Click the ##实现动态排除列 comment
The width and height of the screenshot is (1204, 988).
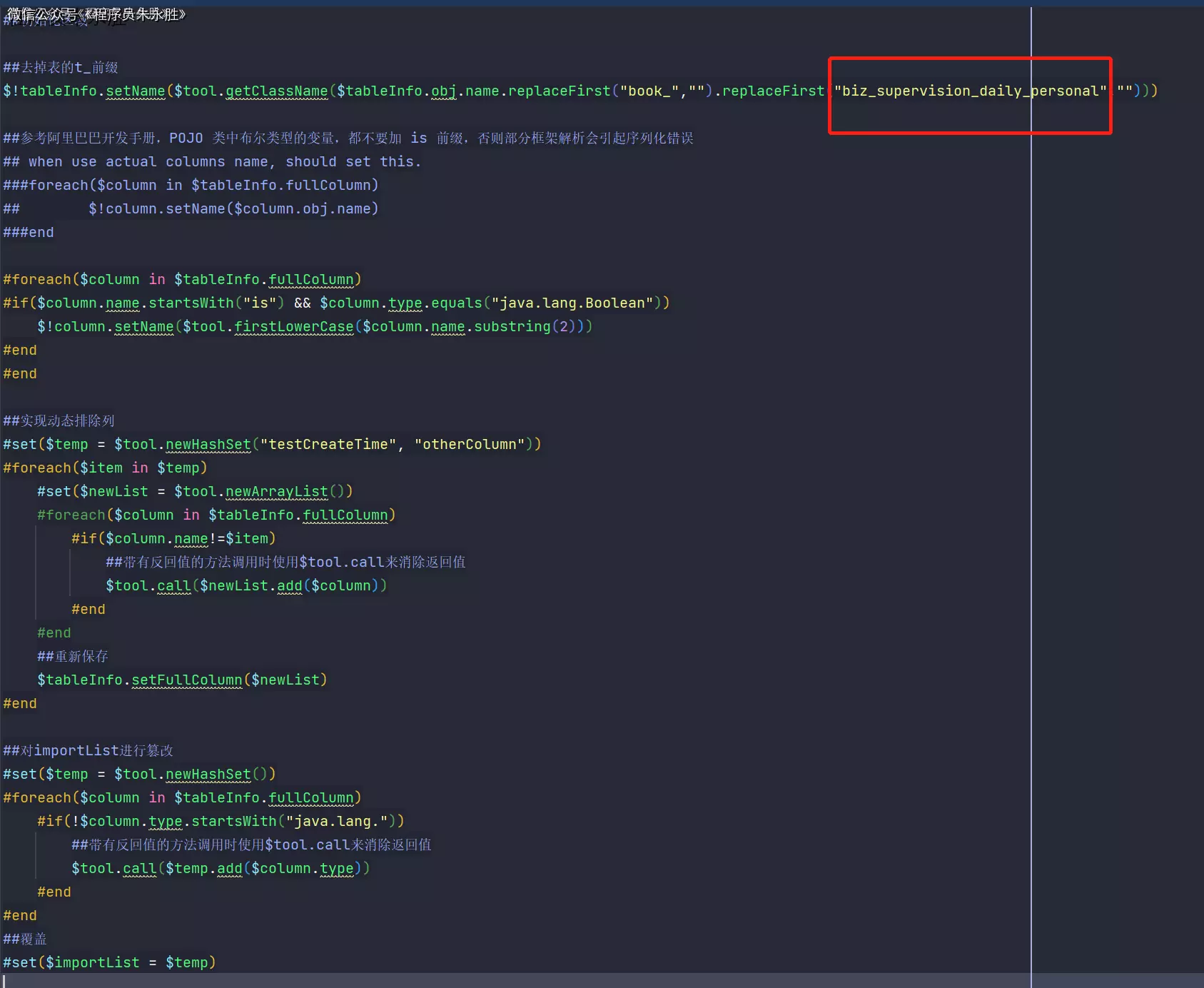pos(59,421)
